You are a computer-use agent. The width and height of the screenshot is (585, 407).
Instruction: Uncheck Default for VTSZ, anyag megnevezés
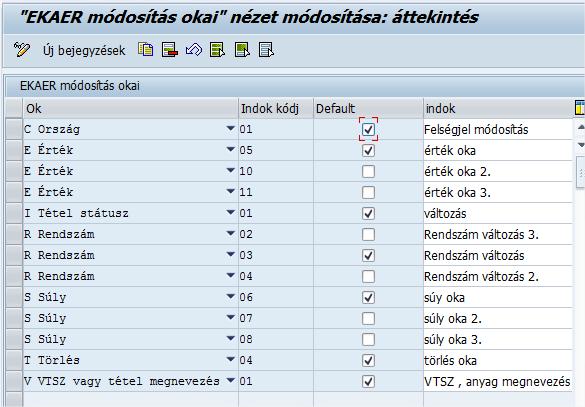(x=368, y=382)
